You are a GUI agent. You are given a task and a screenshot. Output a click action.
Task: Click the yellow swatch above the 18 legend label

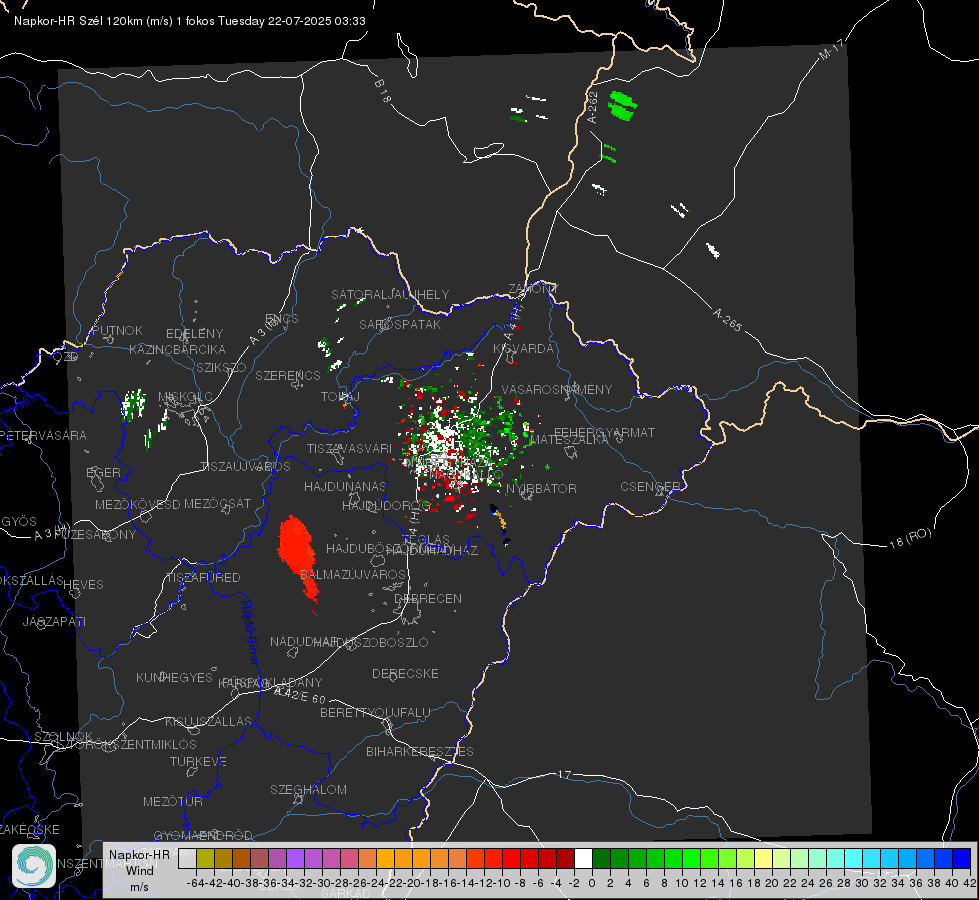[763, 858]
